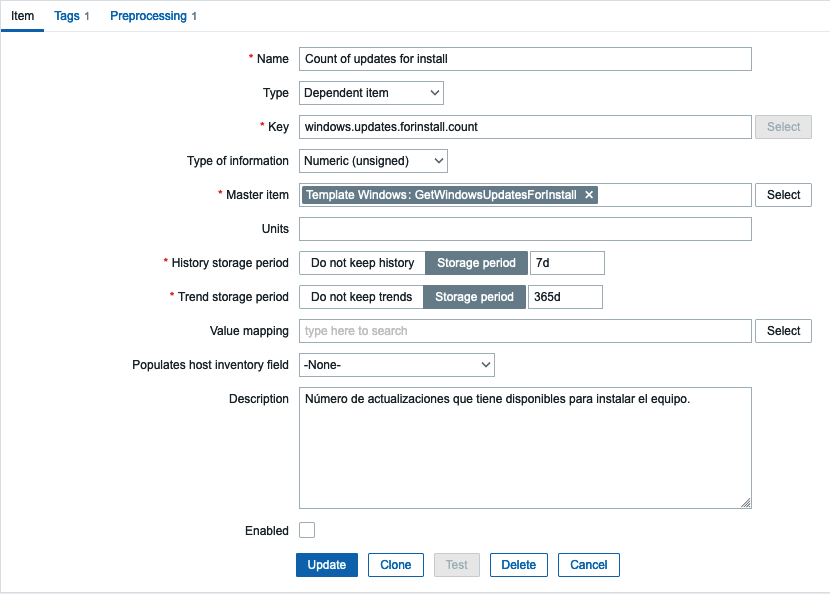Cancel editing the item
830x594 pixels.
click(589, 565)
